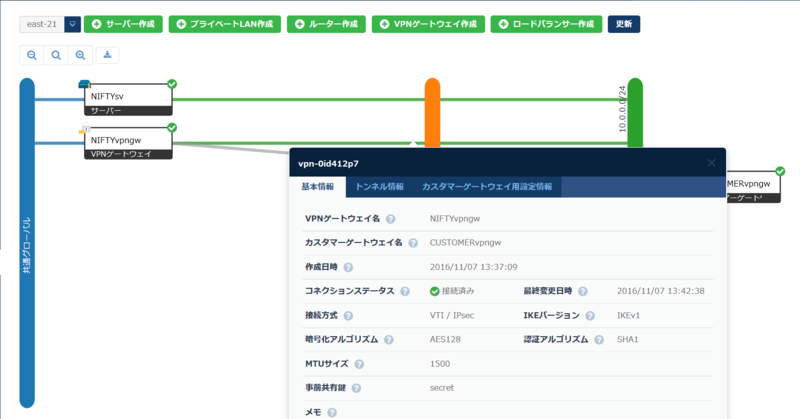Select the 基本情報 tab

[x=317, y=186]
